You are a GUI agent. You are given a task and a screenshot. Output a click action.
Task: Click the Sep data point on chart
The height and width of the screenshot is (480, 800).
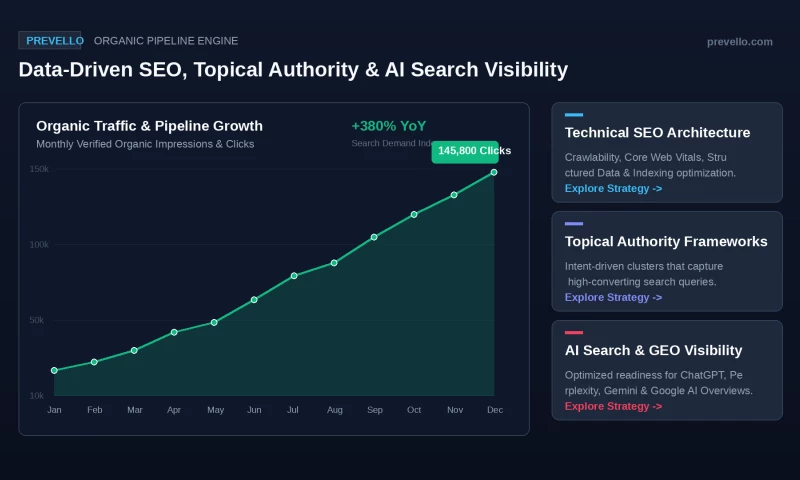374,237
